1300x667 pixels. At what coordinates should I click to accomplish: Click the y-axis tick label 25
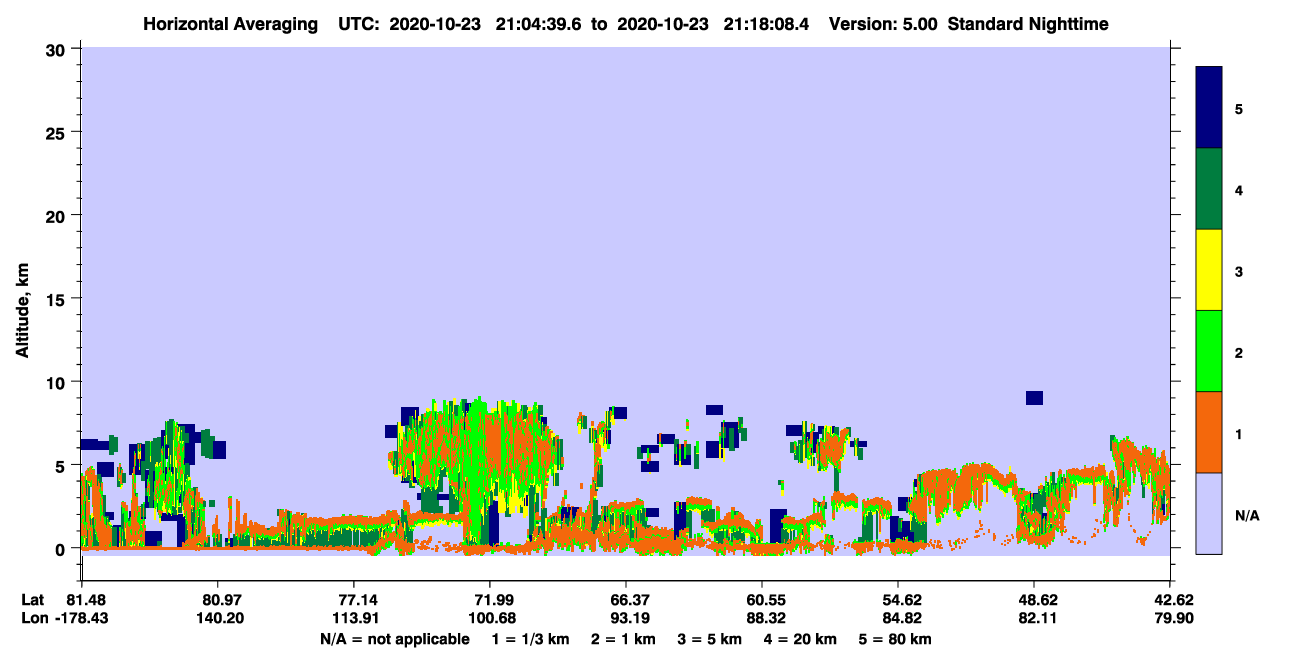tap(58, 132)
